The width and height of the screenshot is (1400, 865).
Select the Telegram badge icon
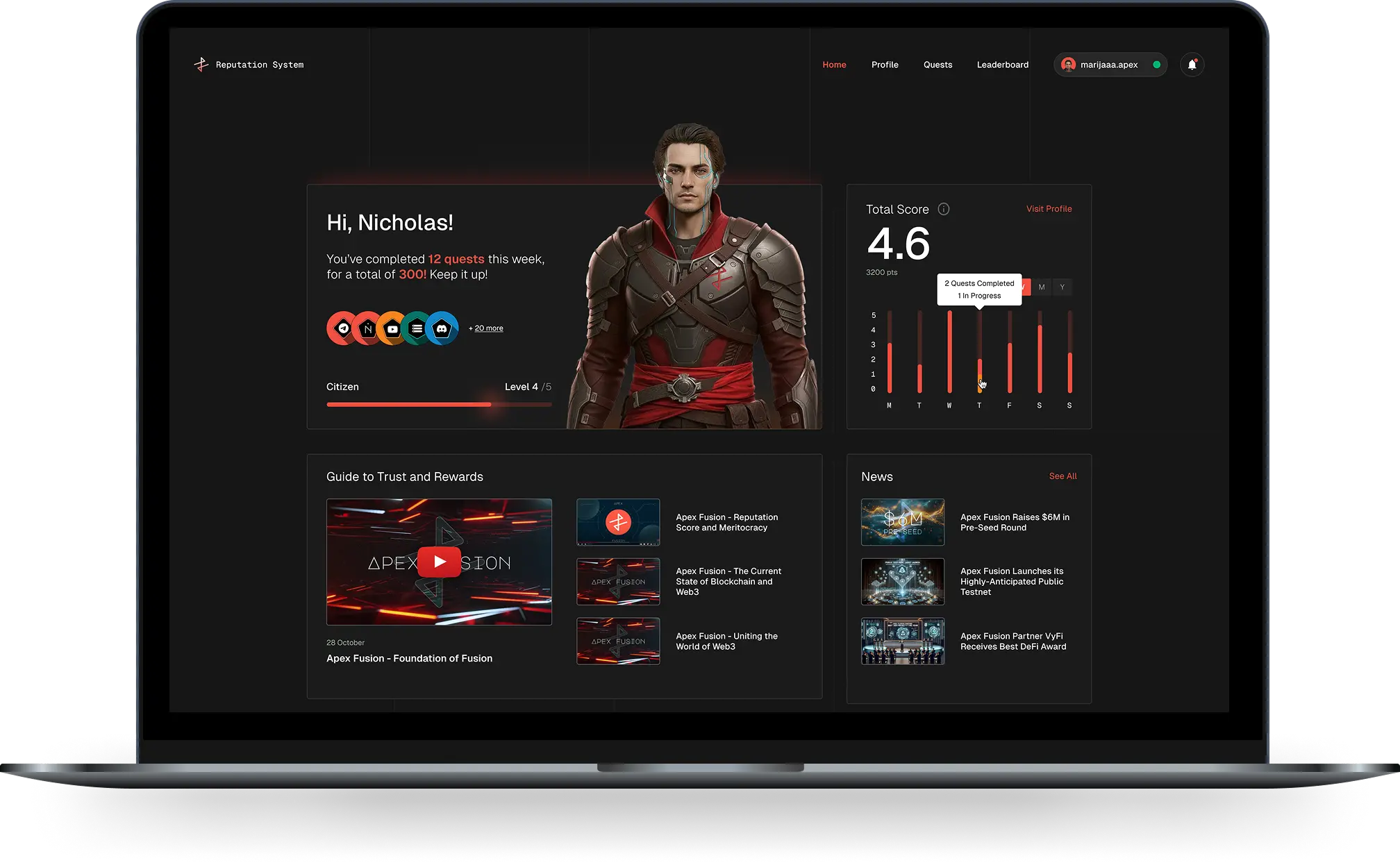pos(340,328)
